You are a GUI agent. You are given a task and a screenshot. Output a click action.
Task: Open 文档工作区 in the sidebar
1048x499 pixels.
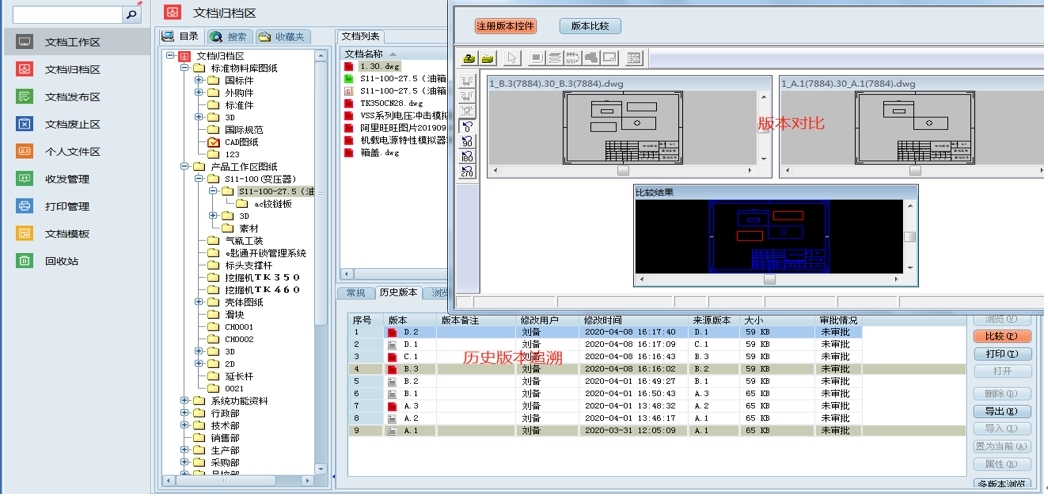coord(72,42)
